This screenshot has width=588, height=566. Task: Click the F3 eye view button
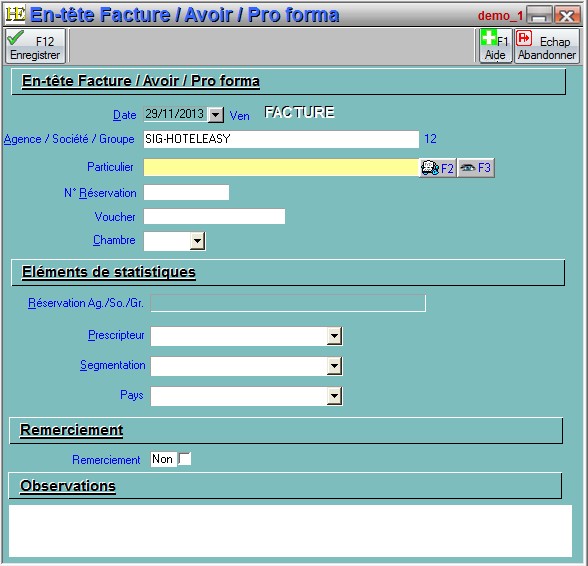pyautogui.click(x=476, y=168)
